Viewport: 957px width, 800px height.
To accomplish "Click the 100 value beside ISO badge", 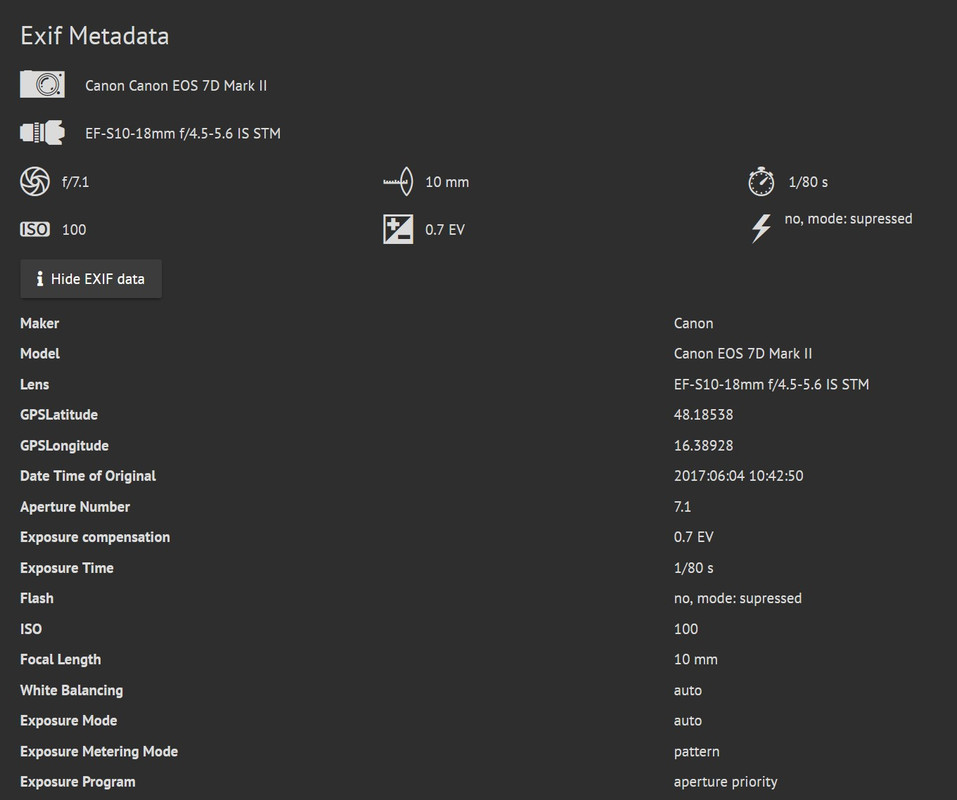I will (74, 229).
